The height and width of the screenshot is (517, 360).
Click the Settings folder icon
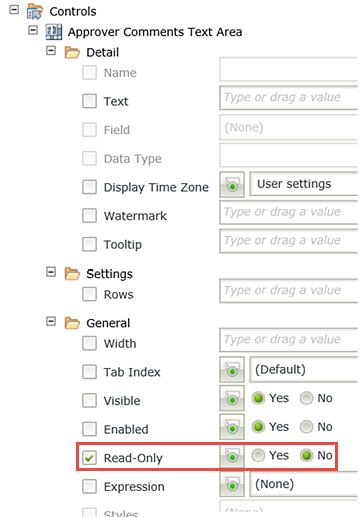pos(72,273)
